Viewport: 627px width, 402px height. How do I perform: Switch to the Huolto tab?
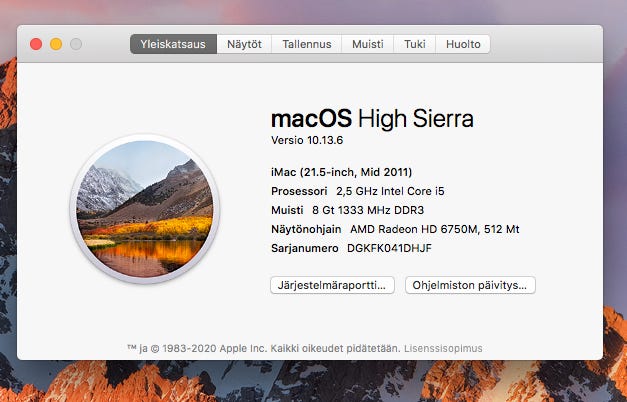point(463,44)
